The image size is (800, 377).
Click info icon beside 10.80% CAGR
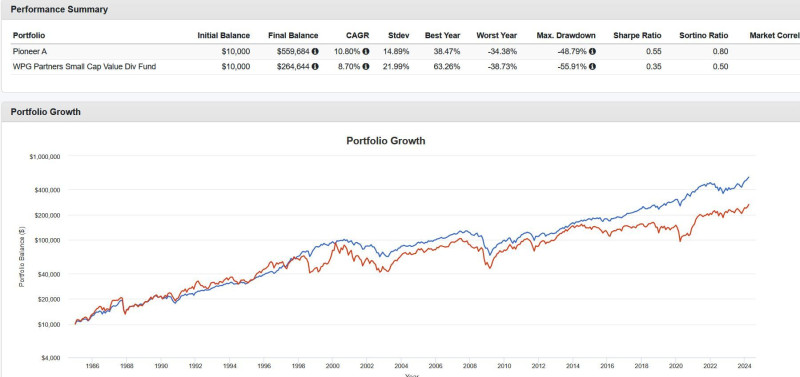click(366, 52)
